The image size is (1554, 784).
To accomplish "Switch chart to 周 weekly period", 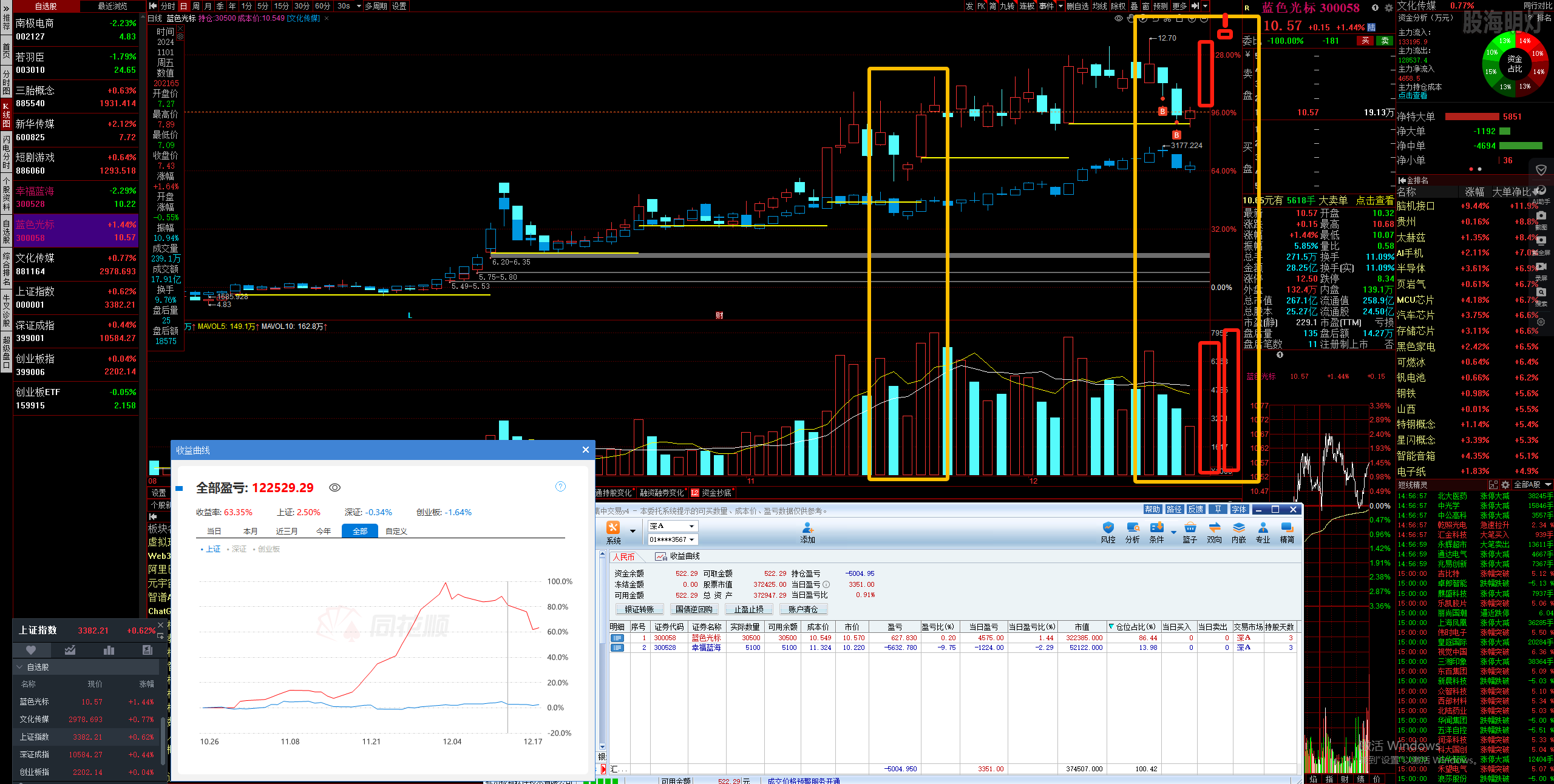I will [x=196, y=6].
